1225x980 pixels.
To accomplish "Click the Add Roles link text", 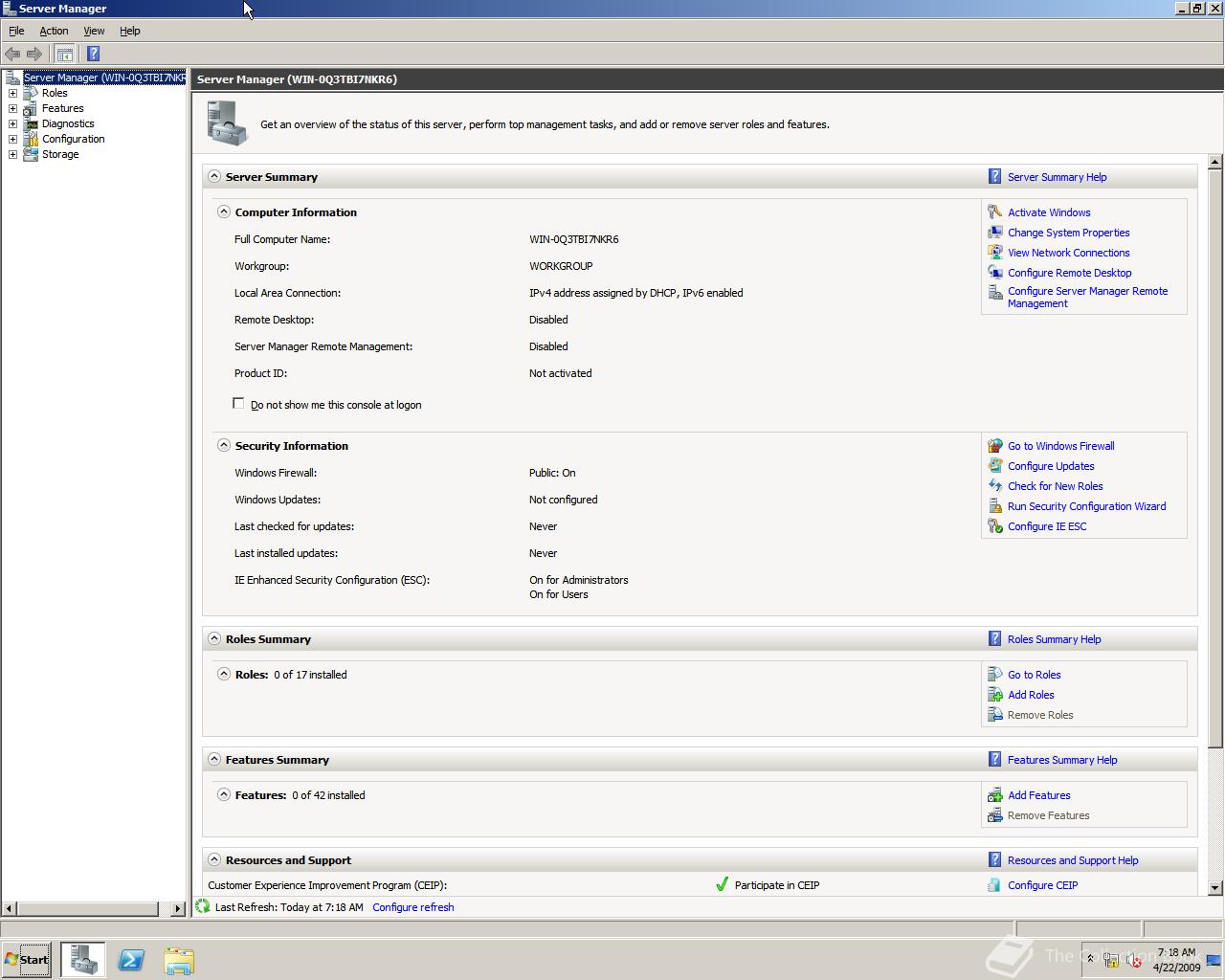I will click(1031, 695).
